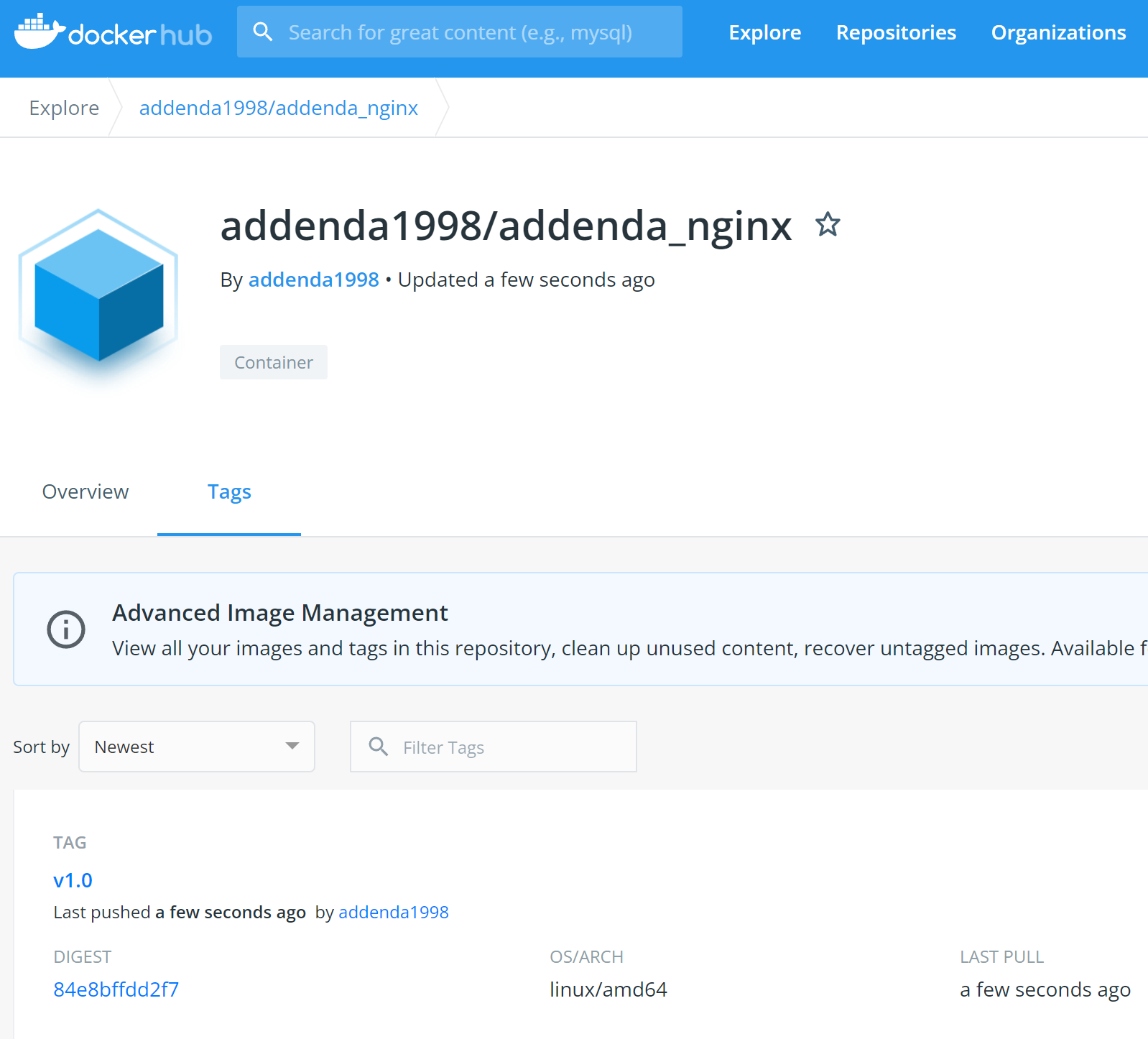The width and height of the screenshot is (1148, 1039).
Task: Click the addenda1998/addenda_nginx page title
Action: tap(506, 226)
